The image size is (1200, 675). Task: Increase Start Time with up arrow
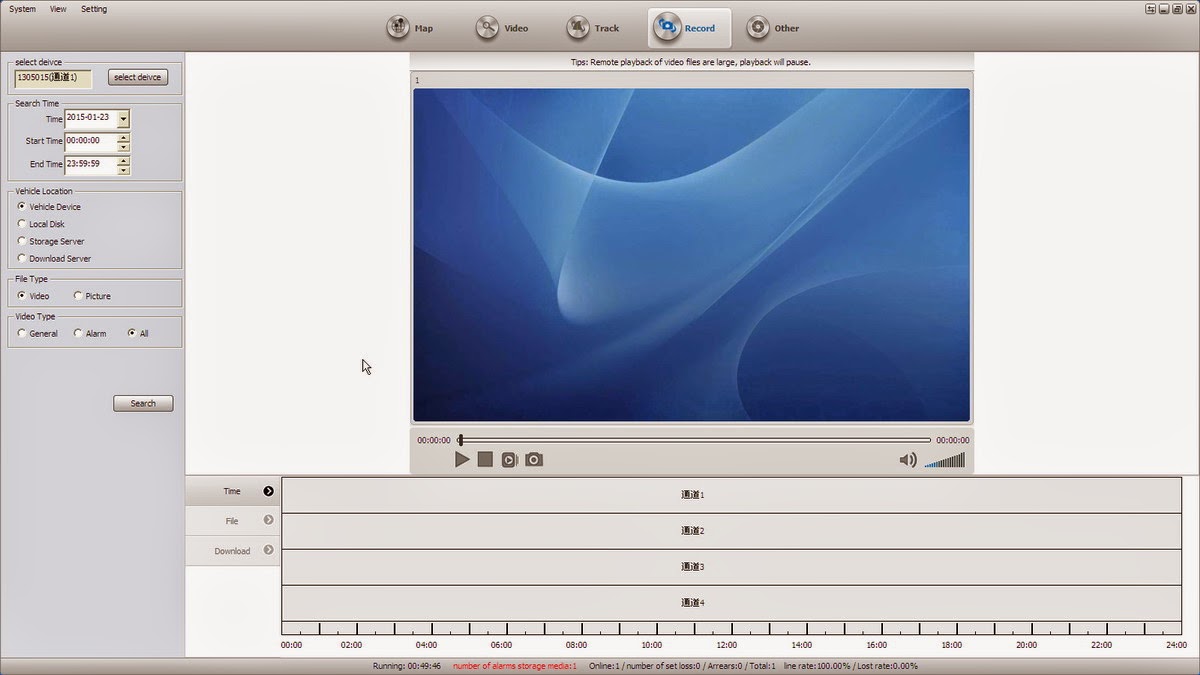(123, 137)
